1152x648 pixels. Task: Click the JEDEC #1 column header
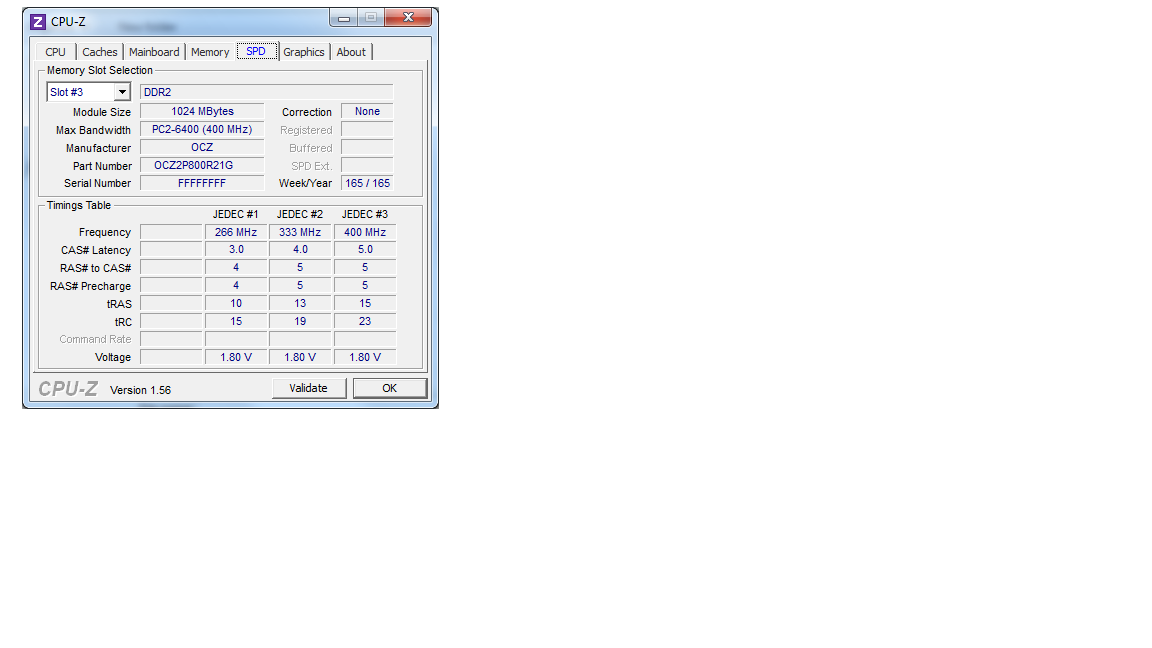(x=236, y=215)
